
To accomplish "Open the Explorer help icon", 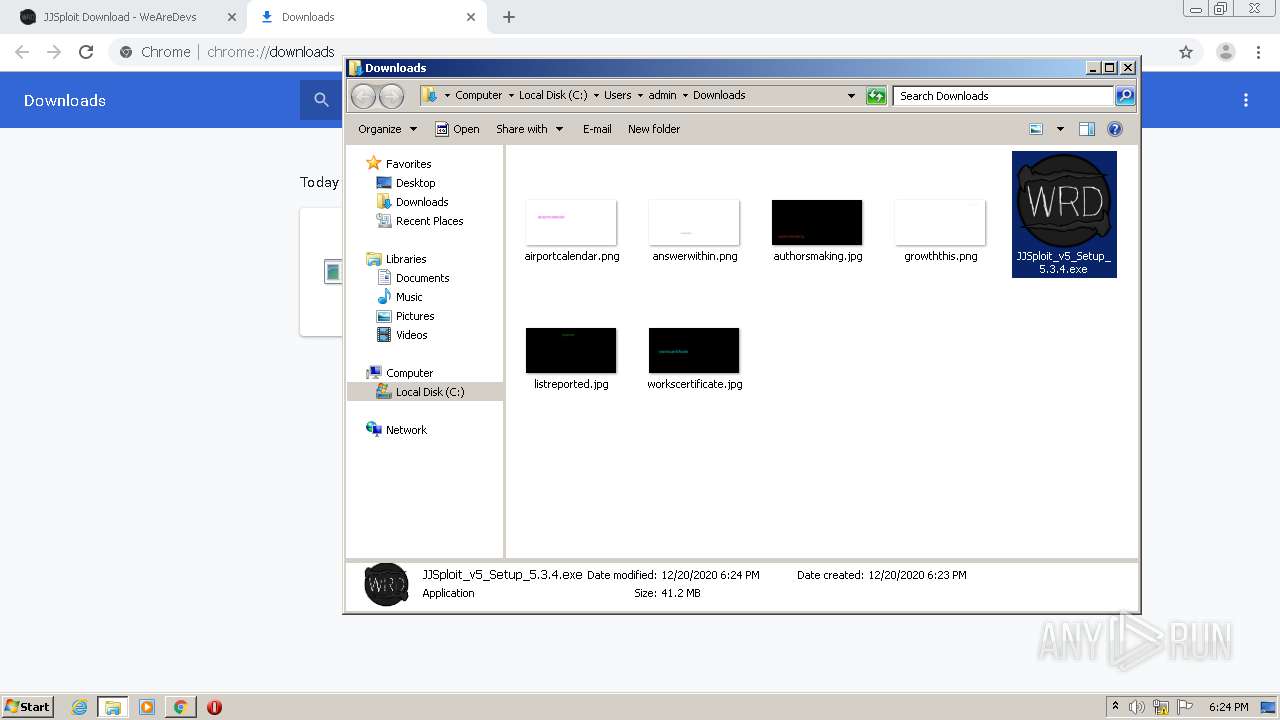I will (x=1115, y=129).
